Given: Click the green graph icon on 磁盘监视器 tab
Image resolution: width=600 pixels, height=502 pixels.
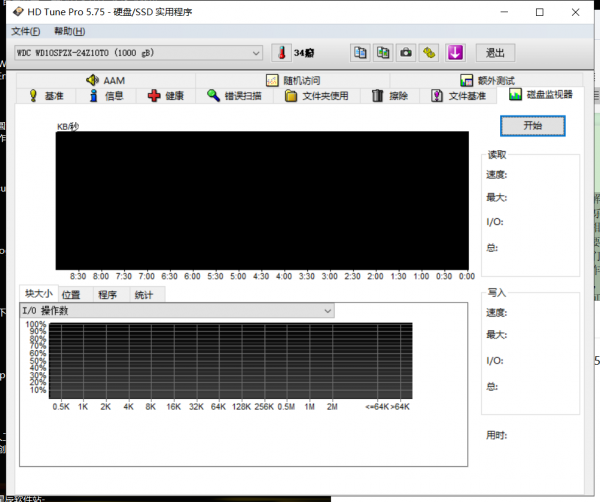Looking at the screenshot, I should [515, 94].
